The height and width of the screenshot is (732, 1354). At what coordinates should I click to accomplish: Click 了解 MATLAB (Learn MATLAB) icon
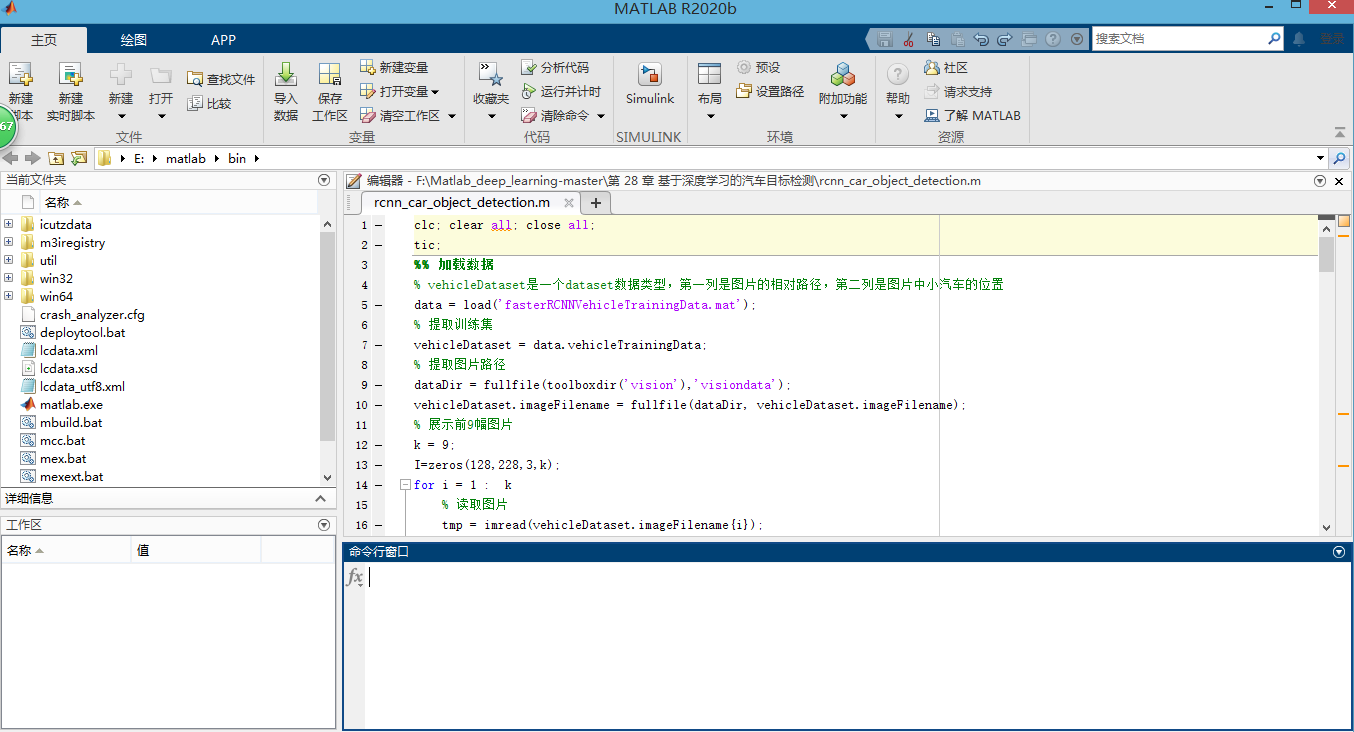click(932, 115)
